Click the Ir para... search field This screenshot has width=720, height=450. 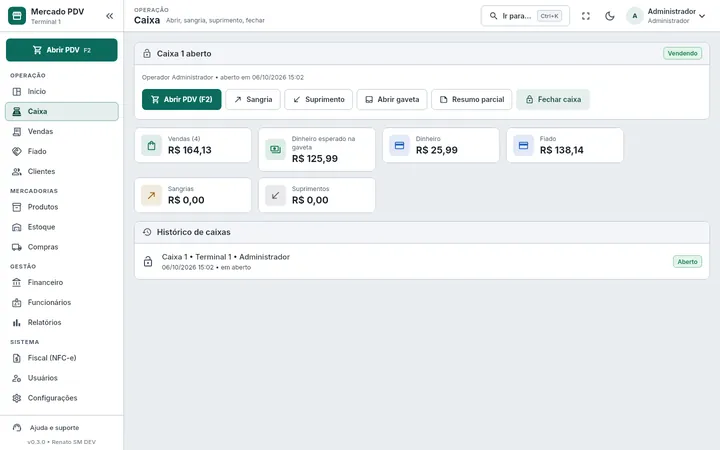coord(525,16)
